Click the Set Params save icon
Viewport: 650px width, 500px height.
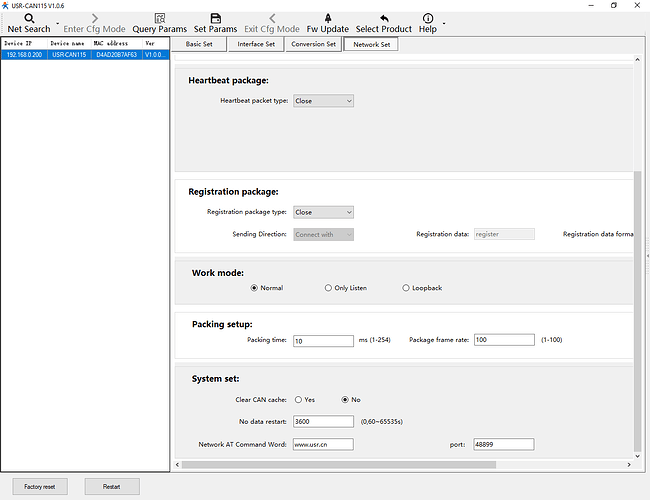[214, 18]
